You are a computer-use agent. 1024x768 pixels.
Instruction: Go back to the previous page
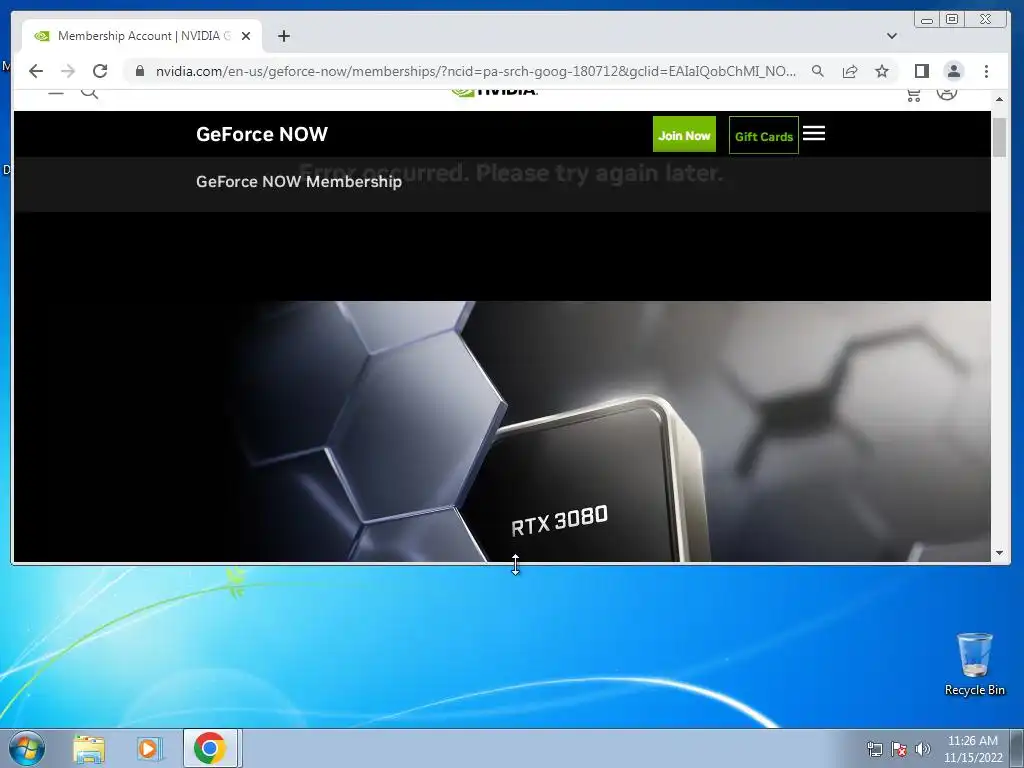pyautogui.click(x=36, y=71)
